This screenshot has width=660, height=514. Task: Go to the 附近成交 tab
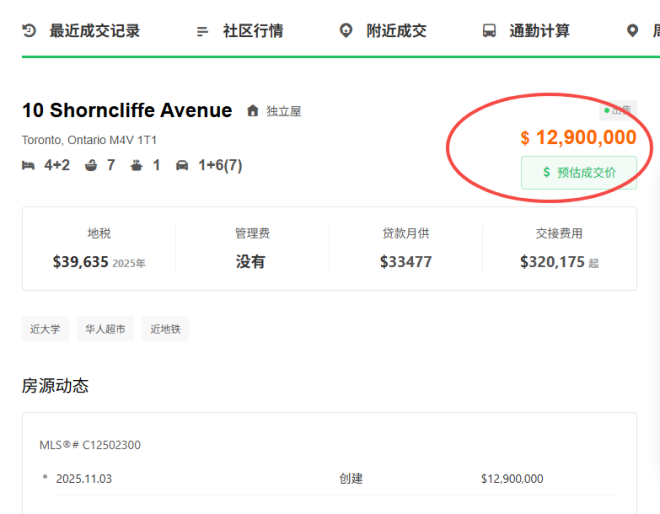[396, 31]
